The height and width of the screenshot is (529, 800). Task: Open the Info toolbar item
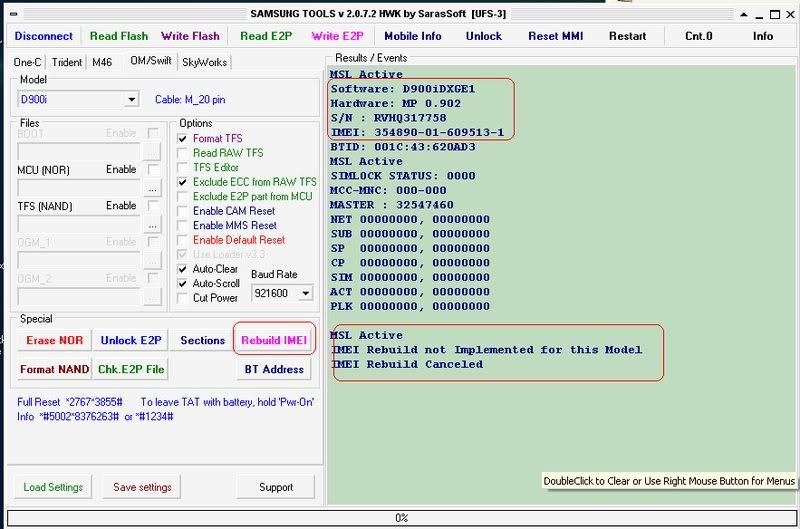[x=763, y=36]
